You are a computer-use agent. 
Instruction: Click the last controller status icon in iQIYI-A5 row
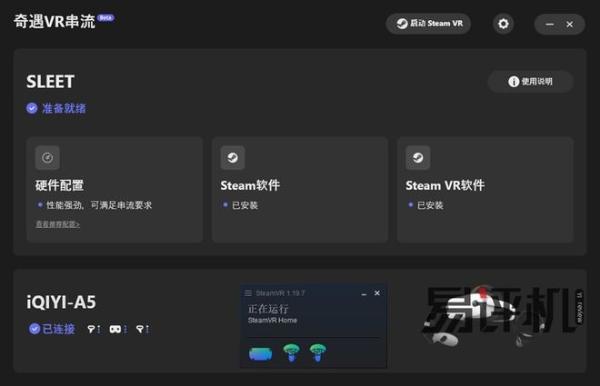coord(140,329)
